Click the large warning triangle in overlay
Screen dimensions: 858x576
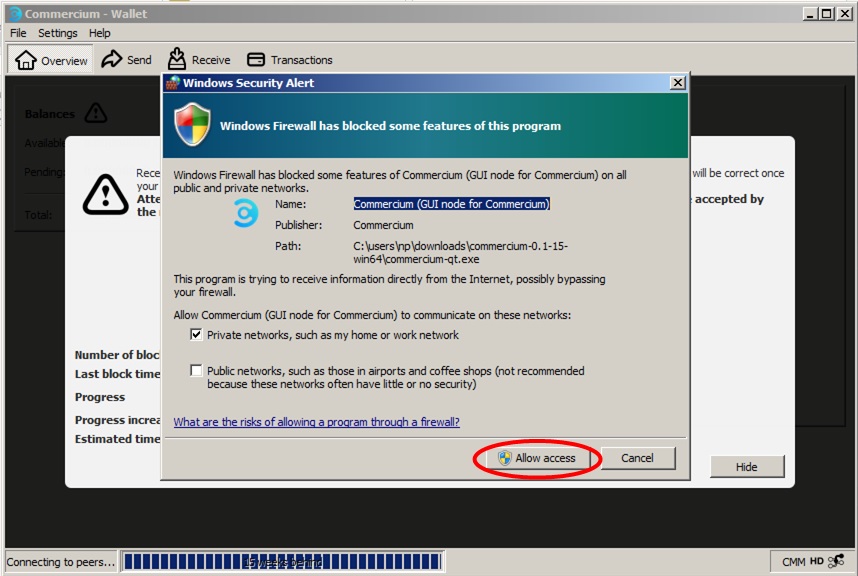106,194
